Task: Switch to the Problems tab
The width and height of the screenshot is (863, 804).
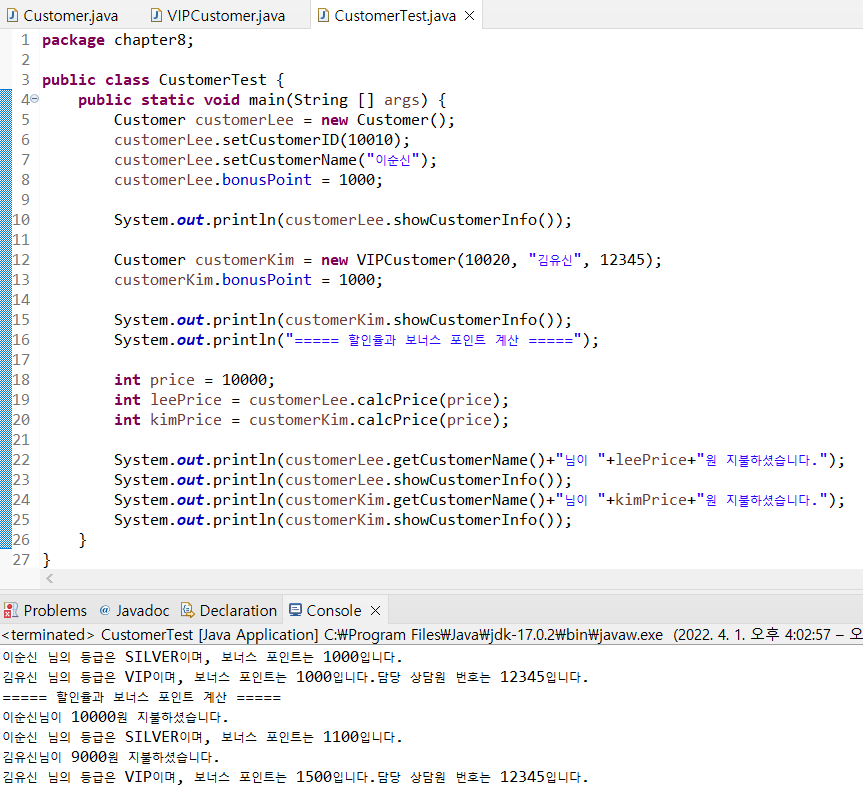Action: point(55,610)
